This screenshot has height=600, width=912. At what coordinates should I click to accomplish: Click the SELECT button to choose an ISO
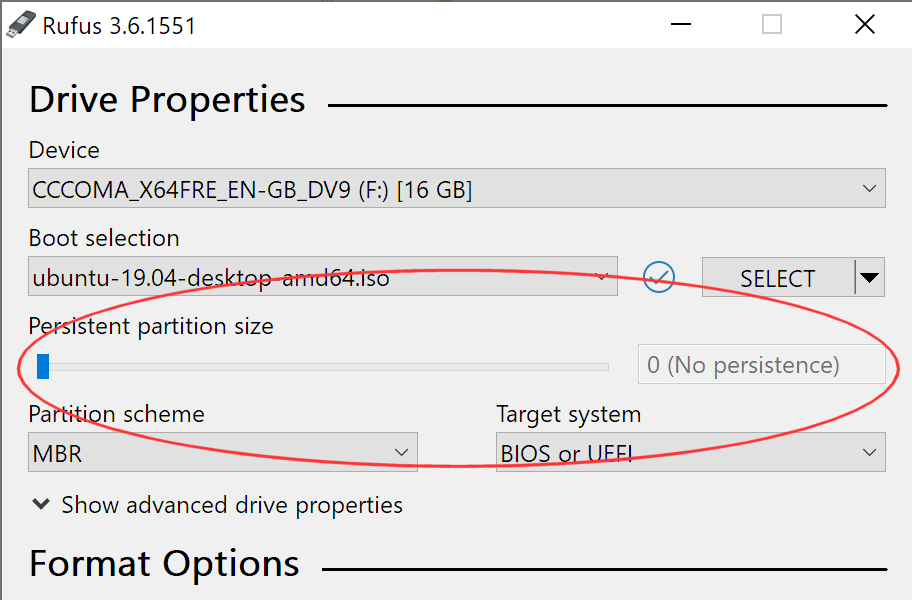[x=778, y=277]
